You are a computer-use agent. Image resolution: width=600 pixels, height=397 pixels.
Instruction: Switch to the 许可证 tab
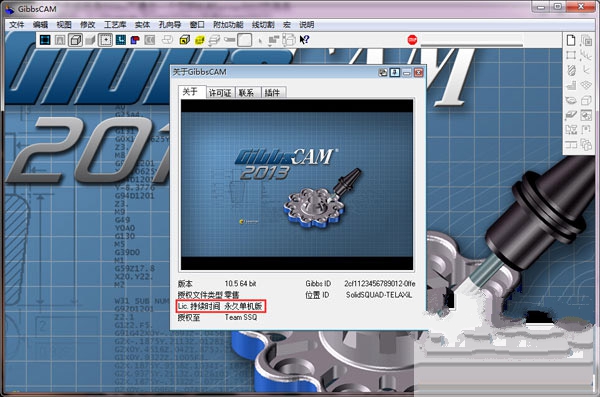point(220,93)
